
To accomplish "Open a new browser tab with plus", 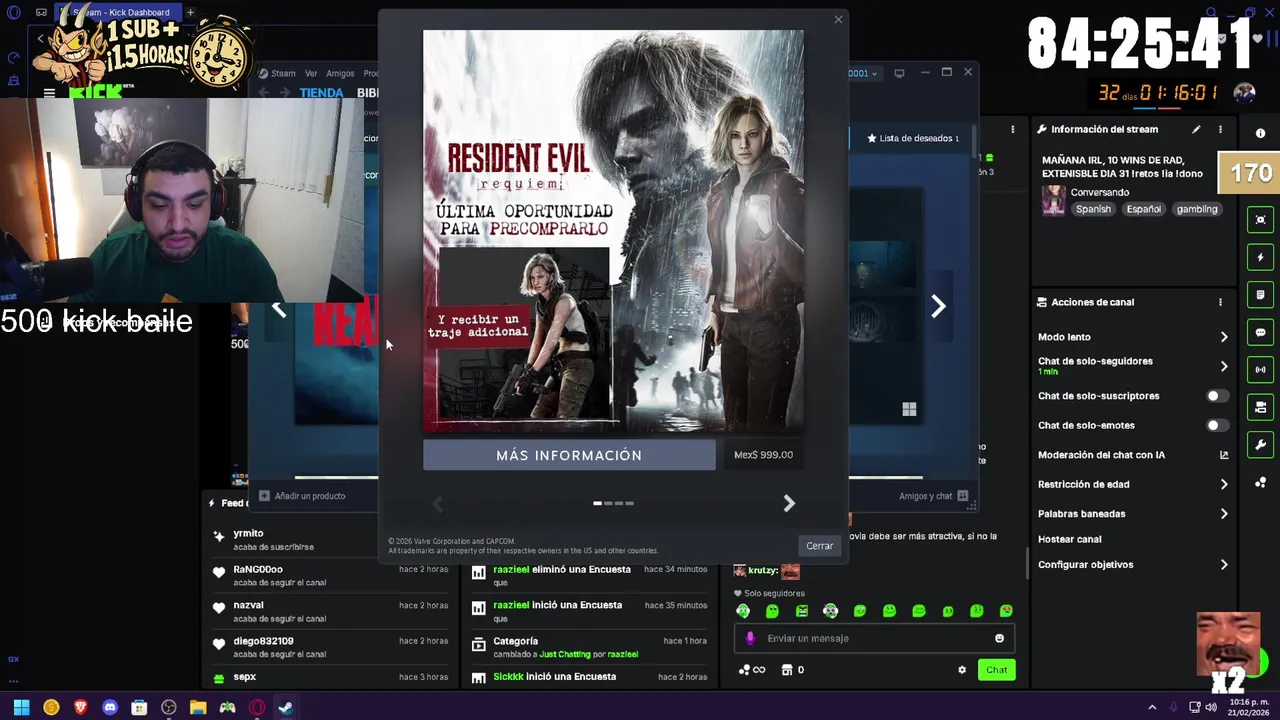I will tap(190, 12).
